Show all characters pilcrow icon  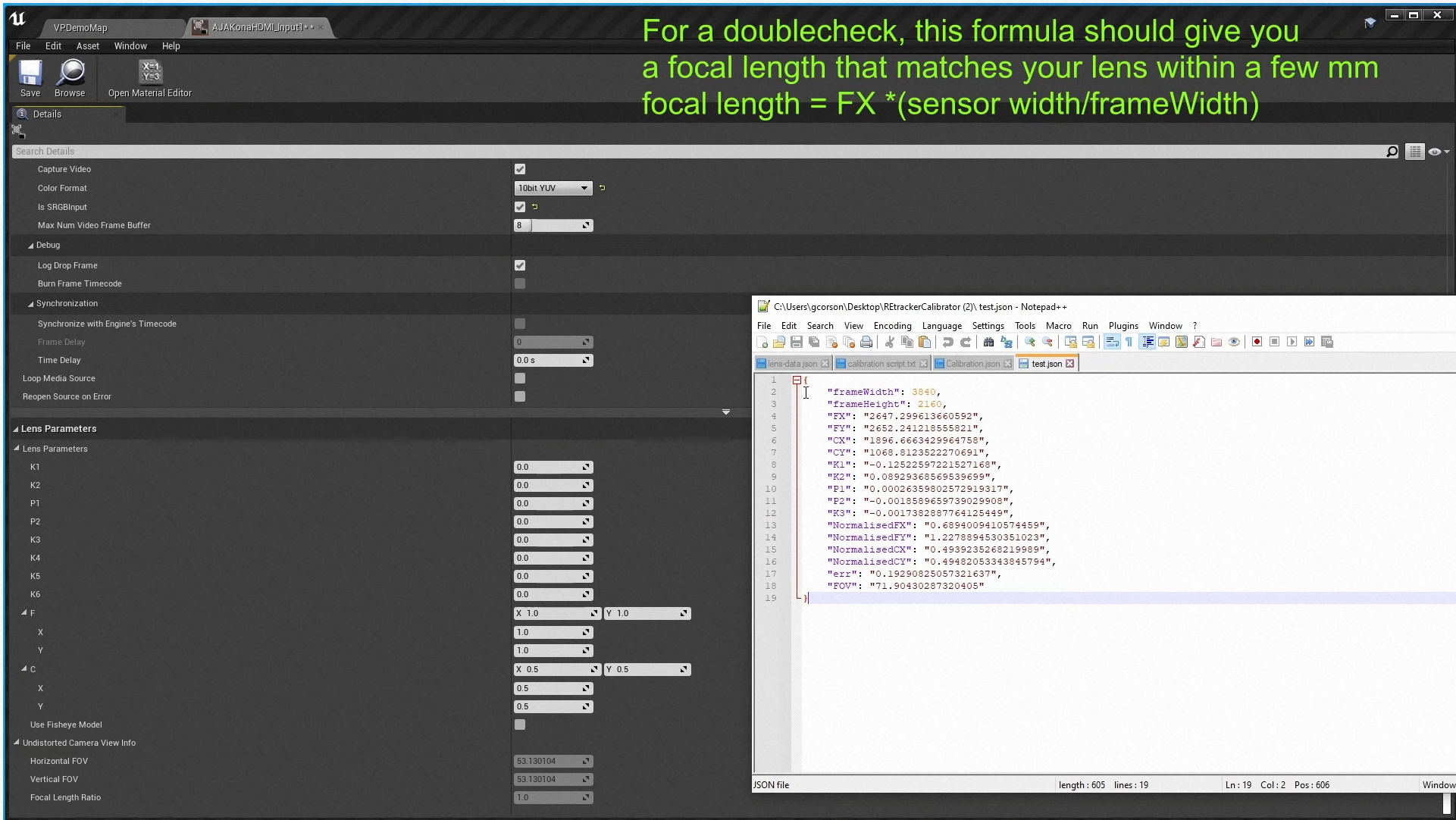point(1129,343)
